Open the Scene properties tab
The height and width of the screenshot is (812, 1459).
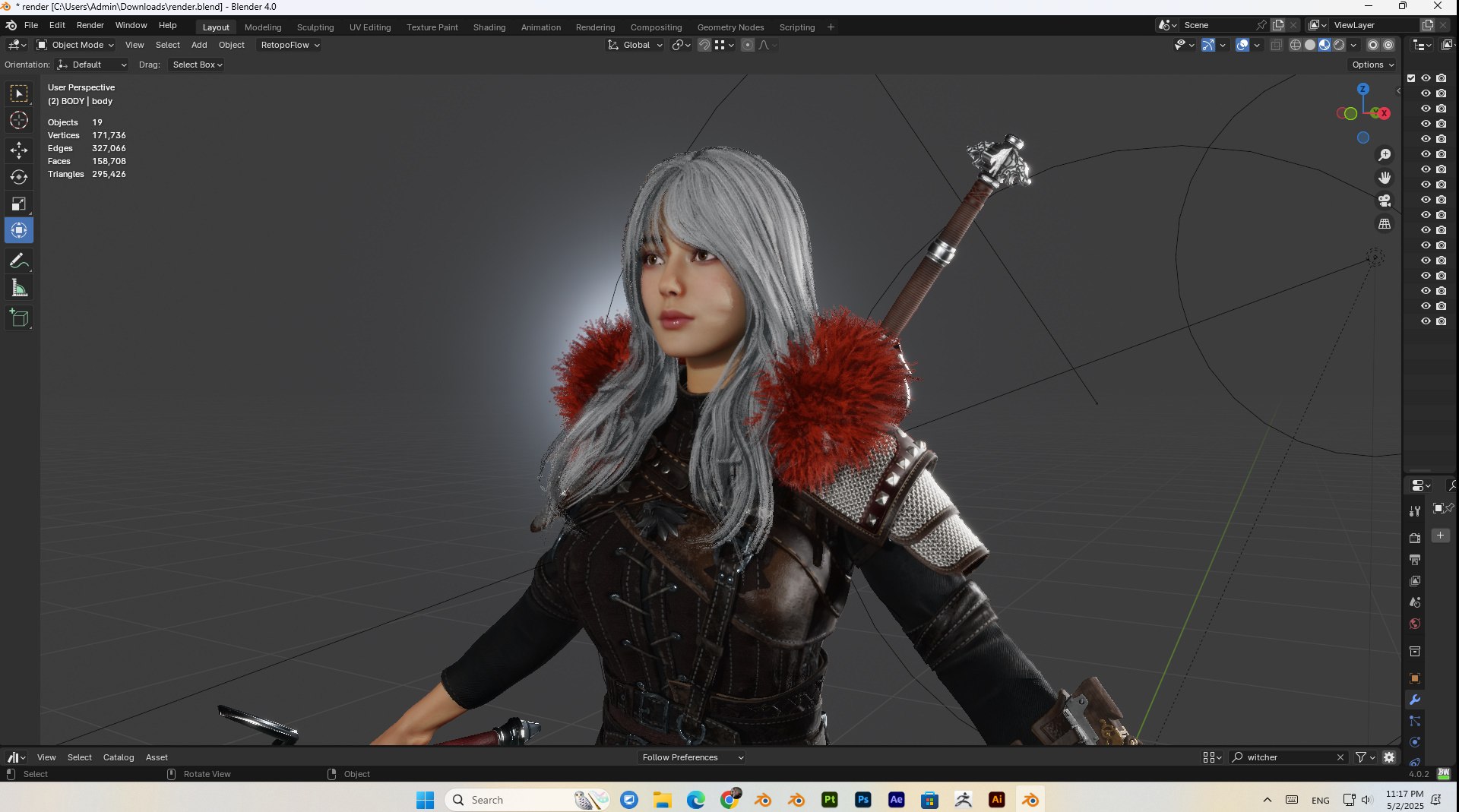click(x=1414, y=602)
